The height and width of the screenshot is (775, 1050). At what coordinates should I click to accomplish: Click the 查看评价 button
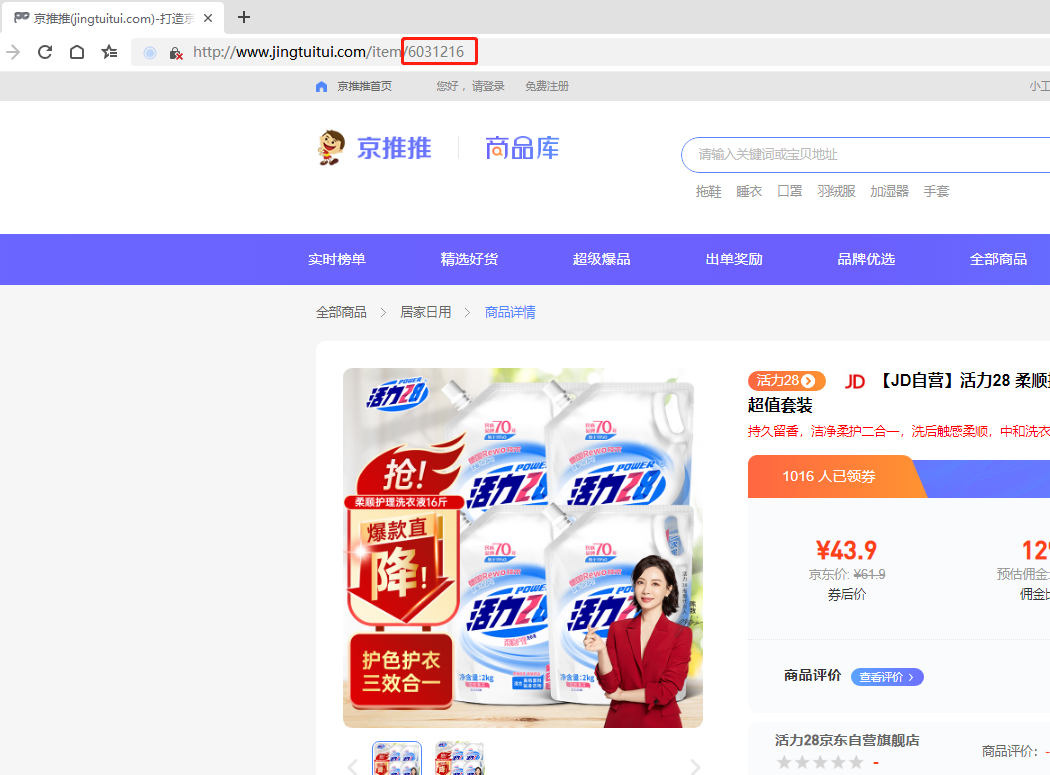click(887, 677)
